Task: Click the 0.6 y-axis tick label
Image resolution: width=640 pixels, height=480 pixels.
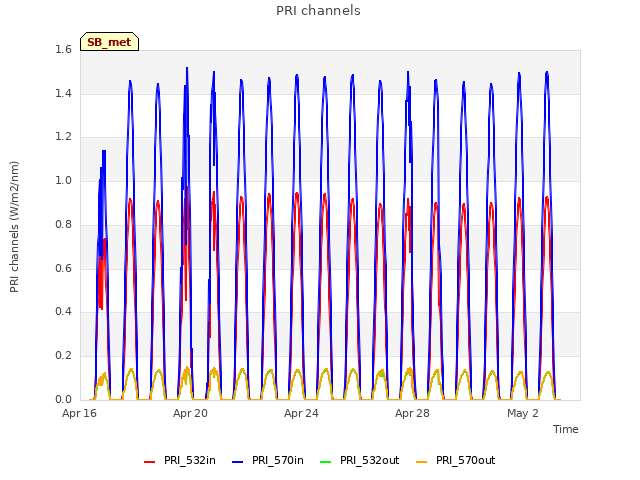Action: point(63,268)
